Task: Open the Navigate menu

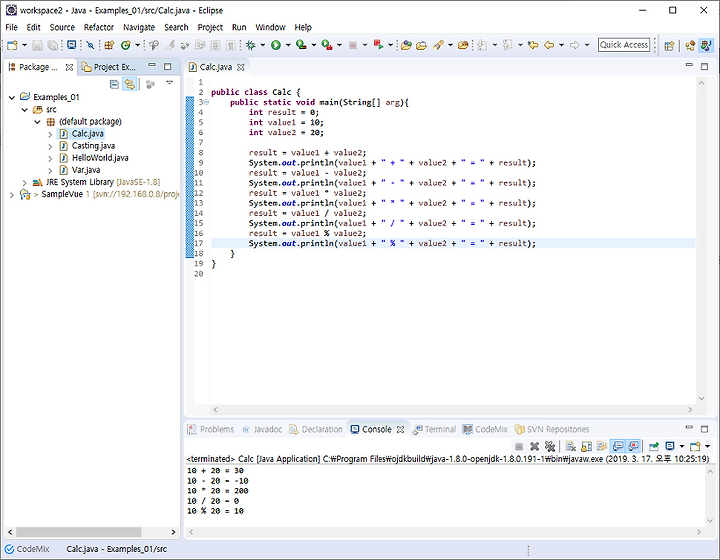Action: pos(139,27)
